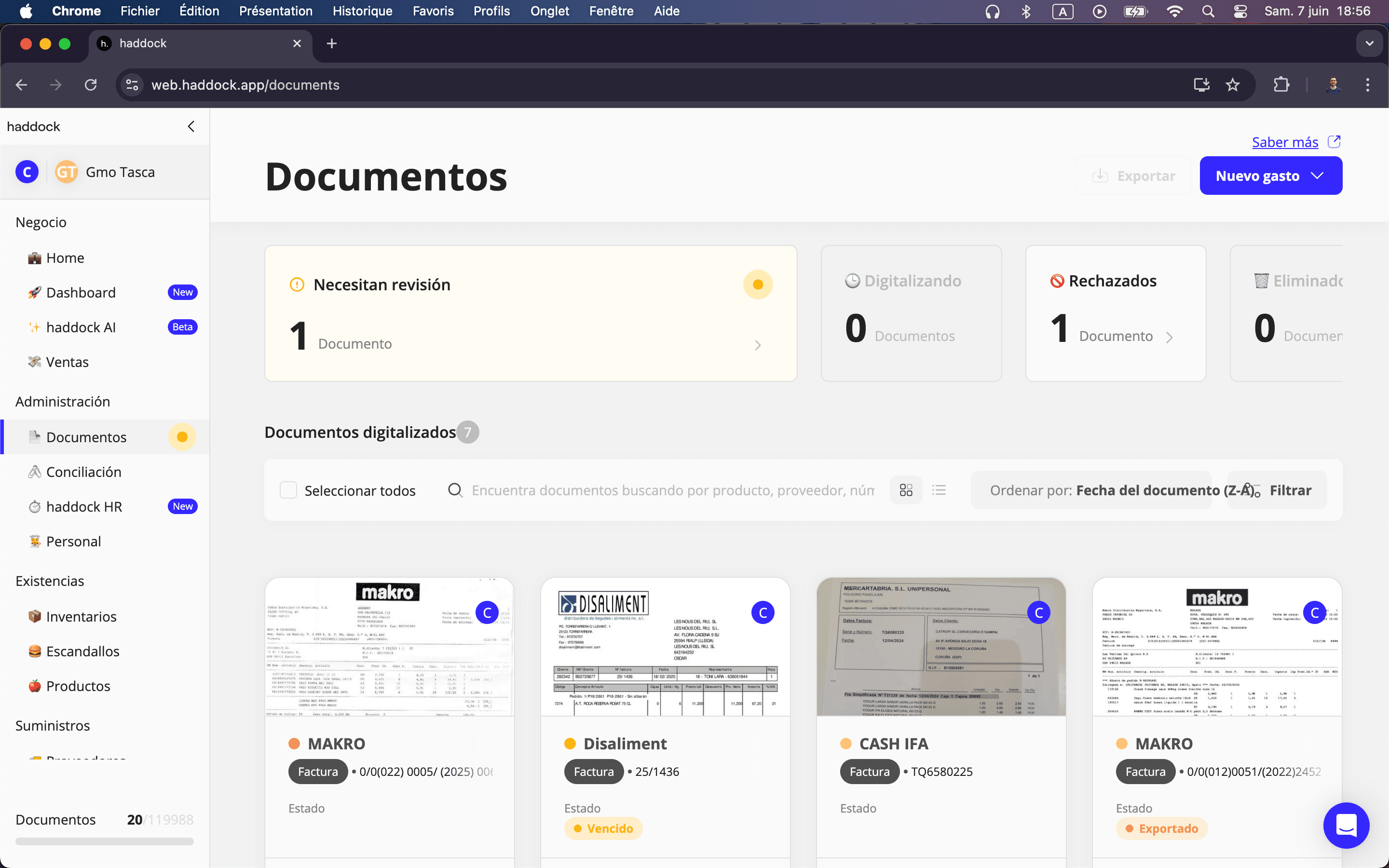The image size is (1389, 868).
Task: Click the Exportar button
Action: pyautogui.click(x=1132, y=176)
